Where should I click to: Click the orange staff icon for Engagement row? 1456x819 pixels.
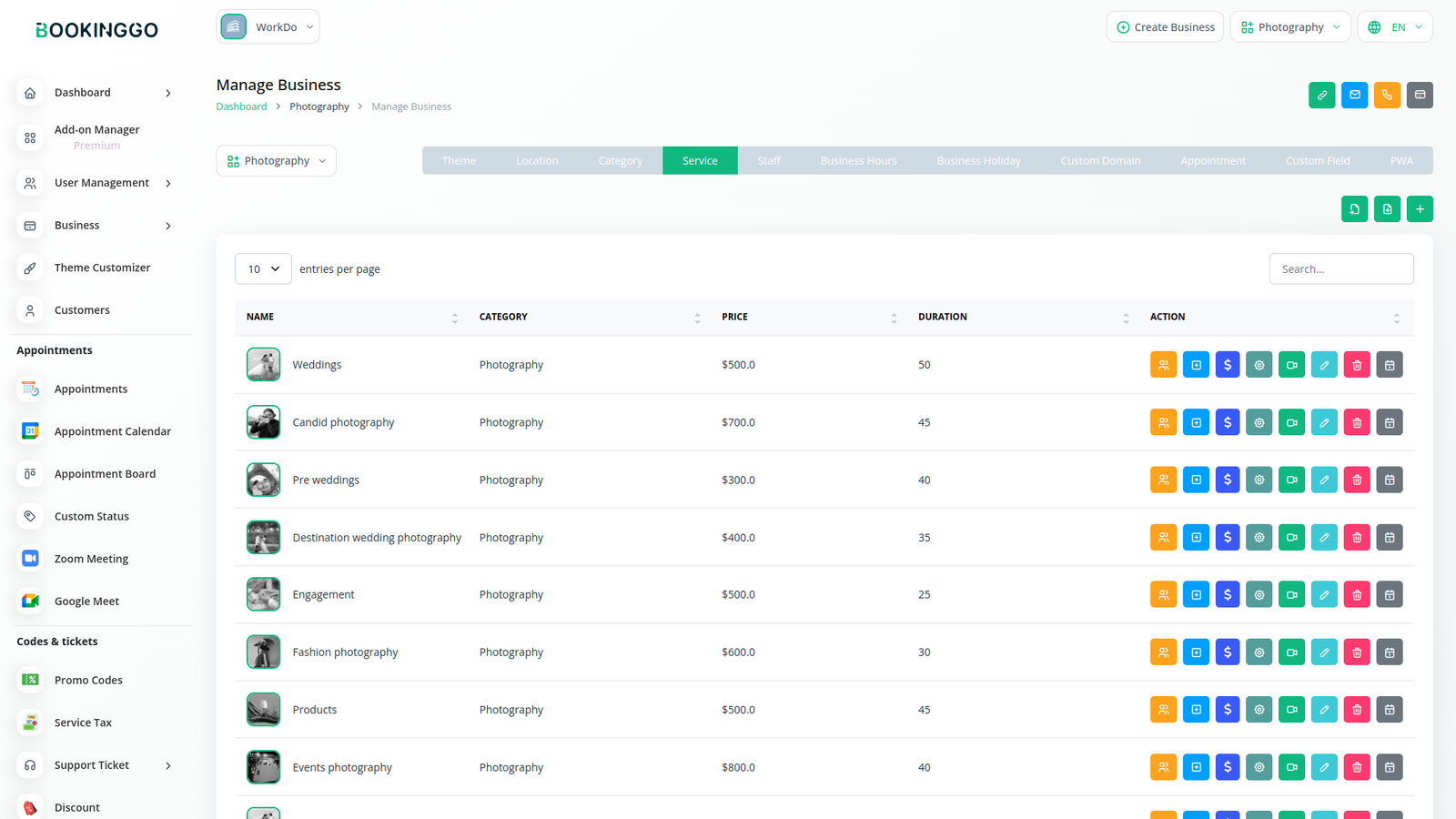(x=1163, y=594)
